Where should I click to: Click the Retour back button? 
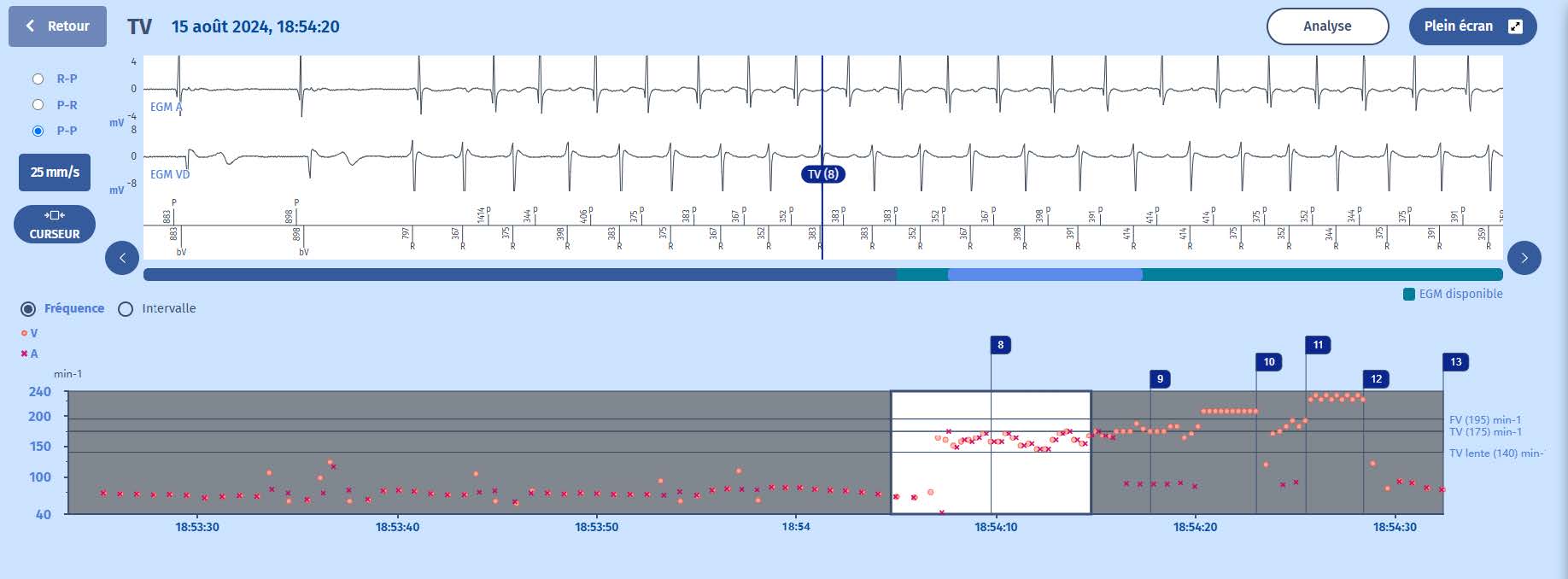57,26
